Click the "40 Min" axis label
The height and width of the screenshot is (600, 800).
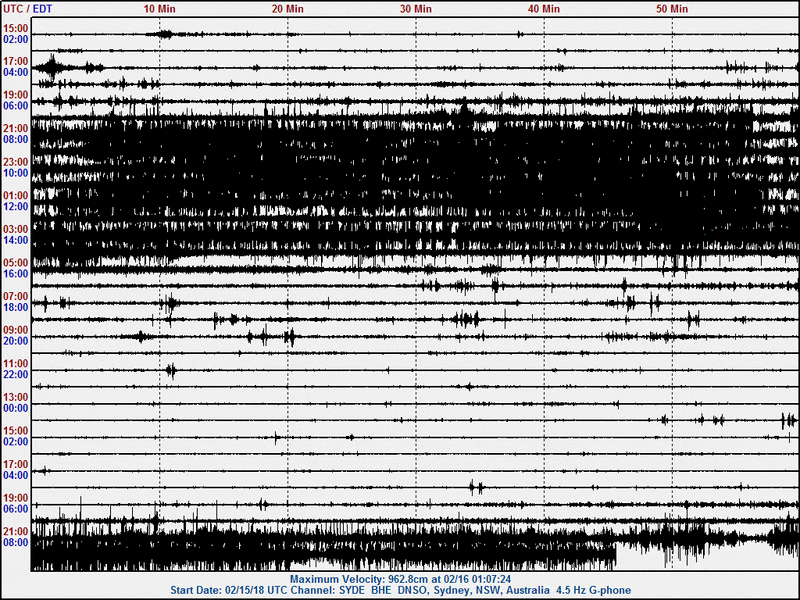click(x=543, y=9)
